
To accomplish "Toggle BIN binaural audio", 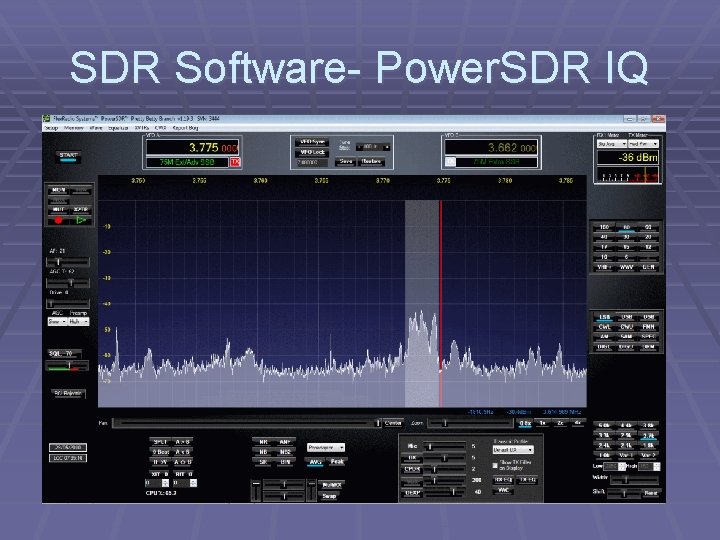I will click(285, 462).
